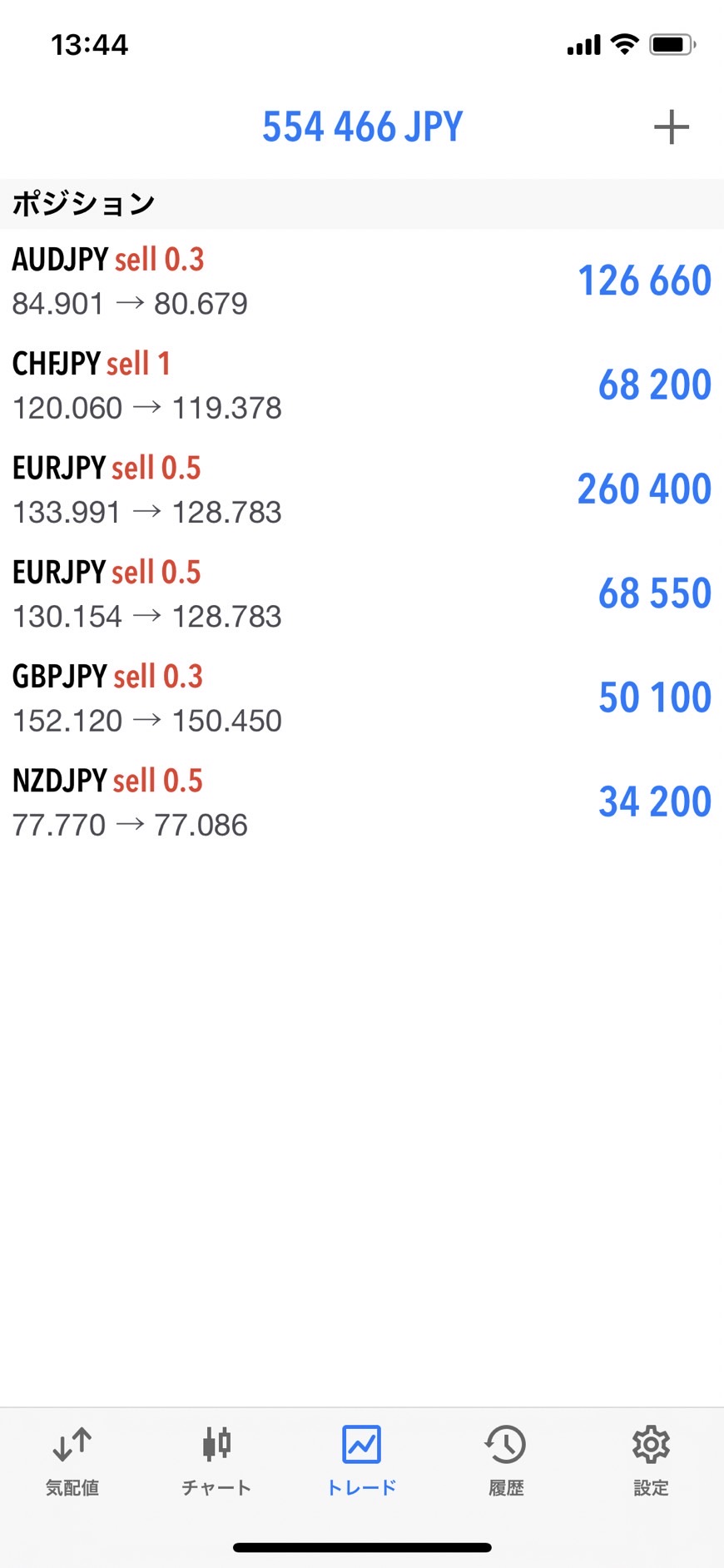Screen dimensions: 724x1568
Task: Tap the plus icon for new order
Action: tap(671, 127)
